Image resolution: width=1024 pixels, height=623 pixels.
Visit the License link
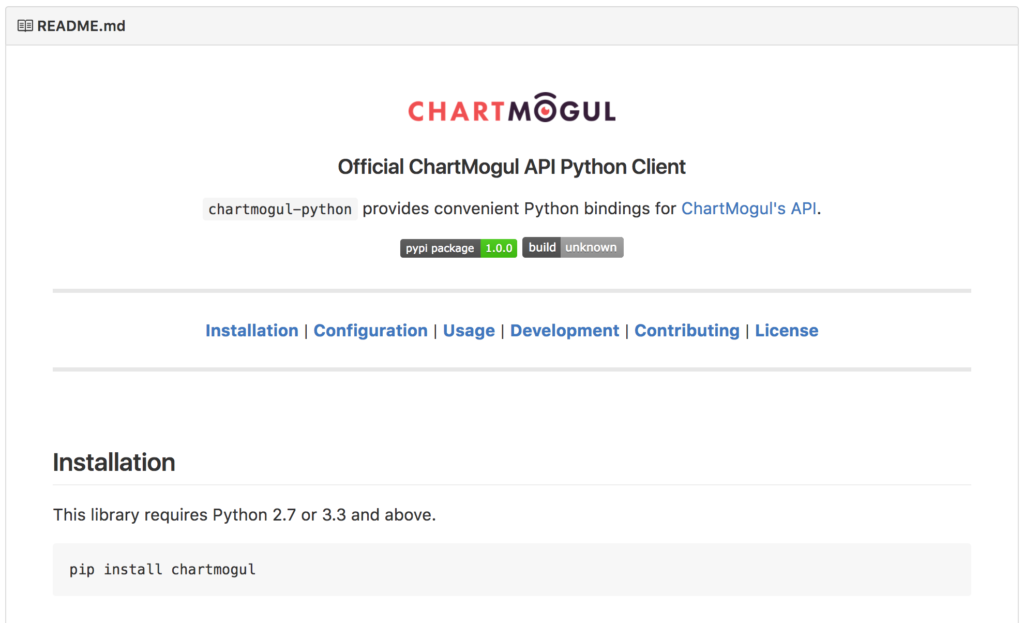coord(786,330)
